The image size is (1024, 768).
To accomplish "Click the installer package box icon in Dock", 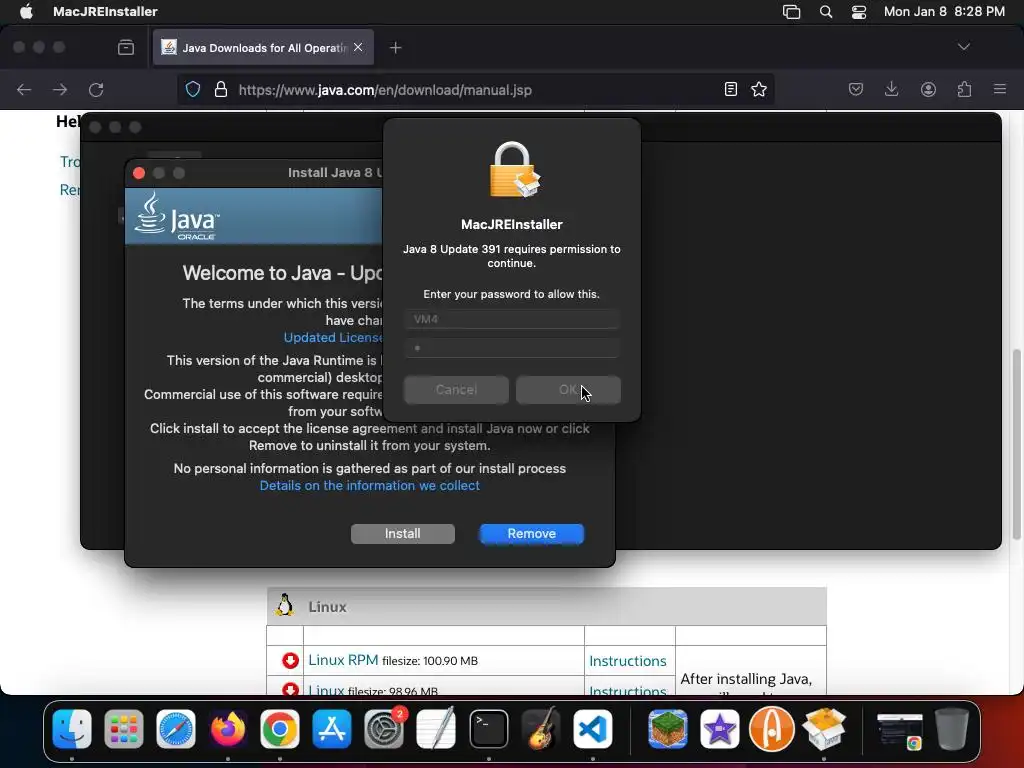I will pyautogui.click(x=824, y=729).
